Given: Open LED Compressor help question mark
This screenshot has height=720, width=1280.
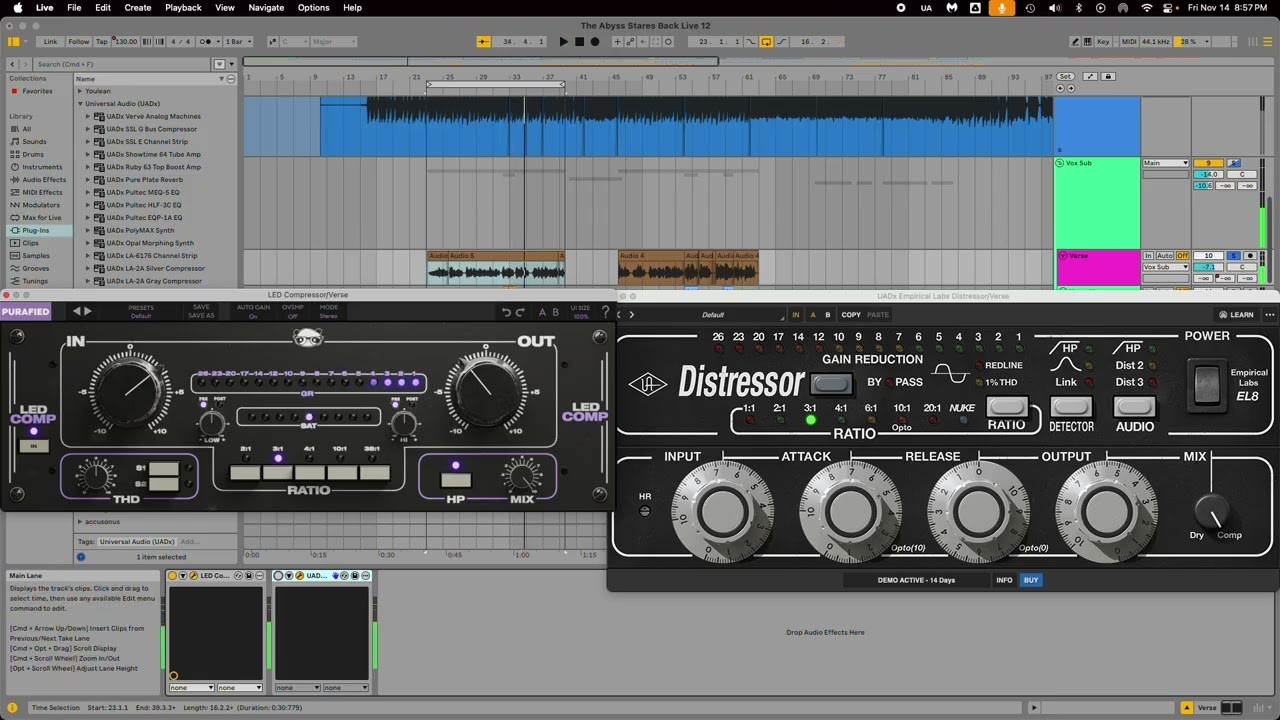Looking at the screenshot, I should (x=604, y=313).
